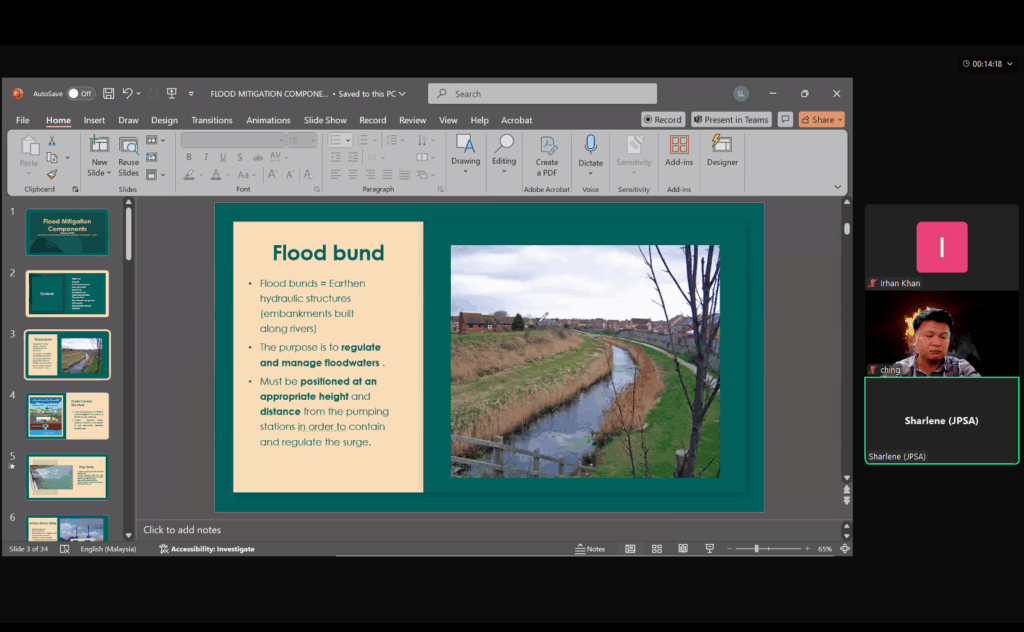Click Create a PDF in ribbon

547,150
